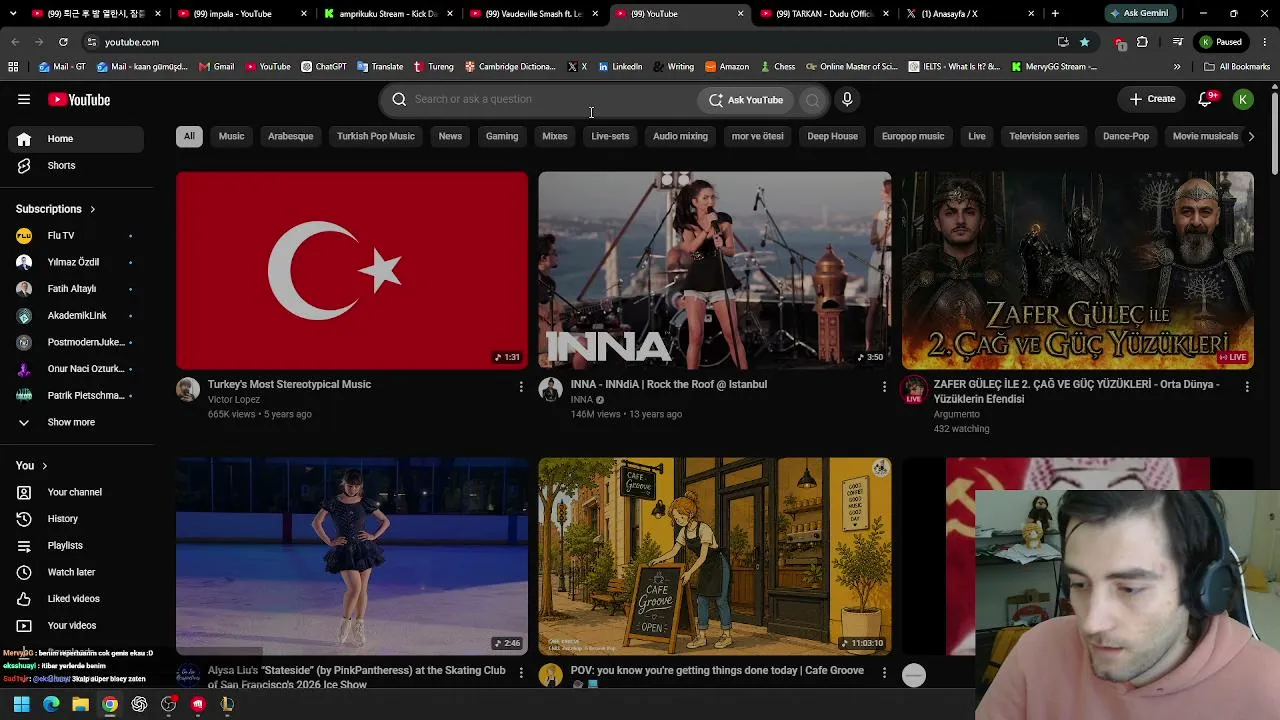The image size is (1280, 720).
Task: Expand the You section chevron
Action: pyautogui.click(x=44, y=466)
